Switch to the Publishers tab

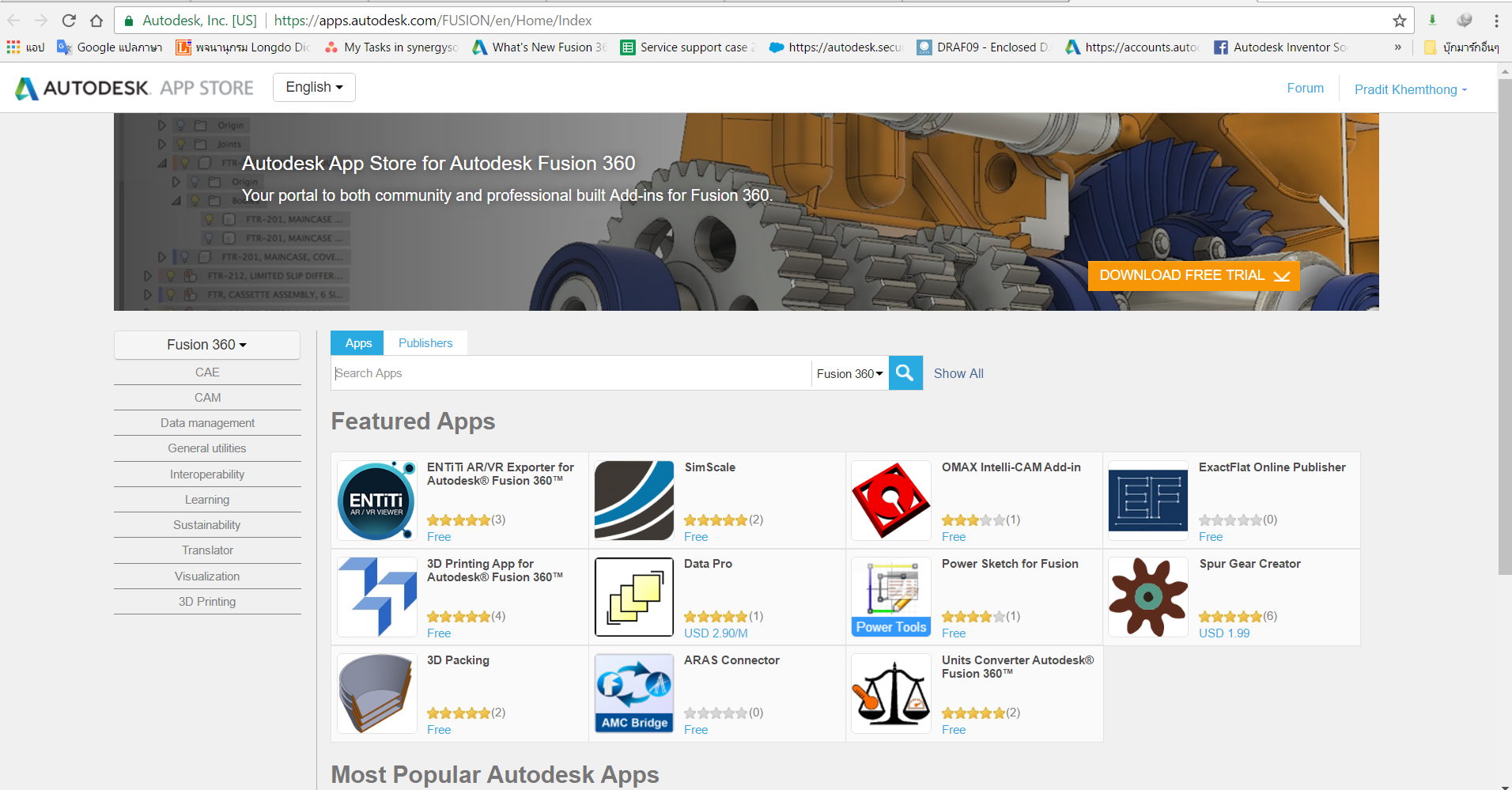pyautogui.click(x=425, y=342)
